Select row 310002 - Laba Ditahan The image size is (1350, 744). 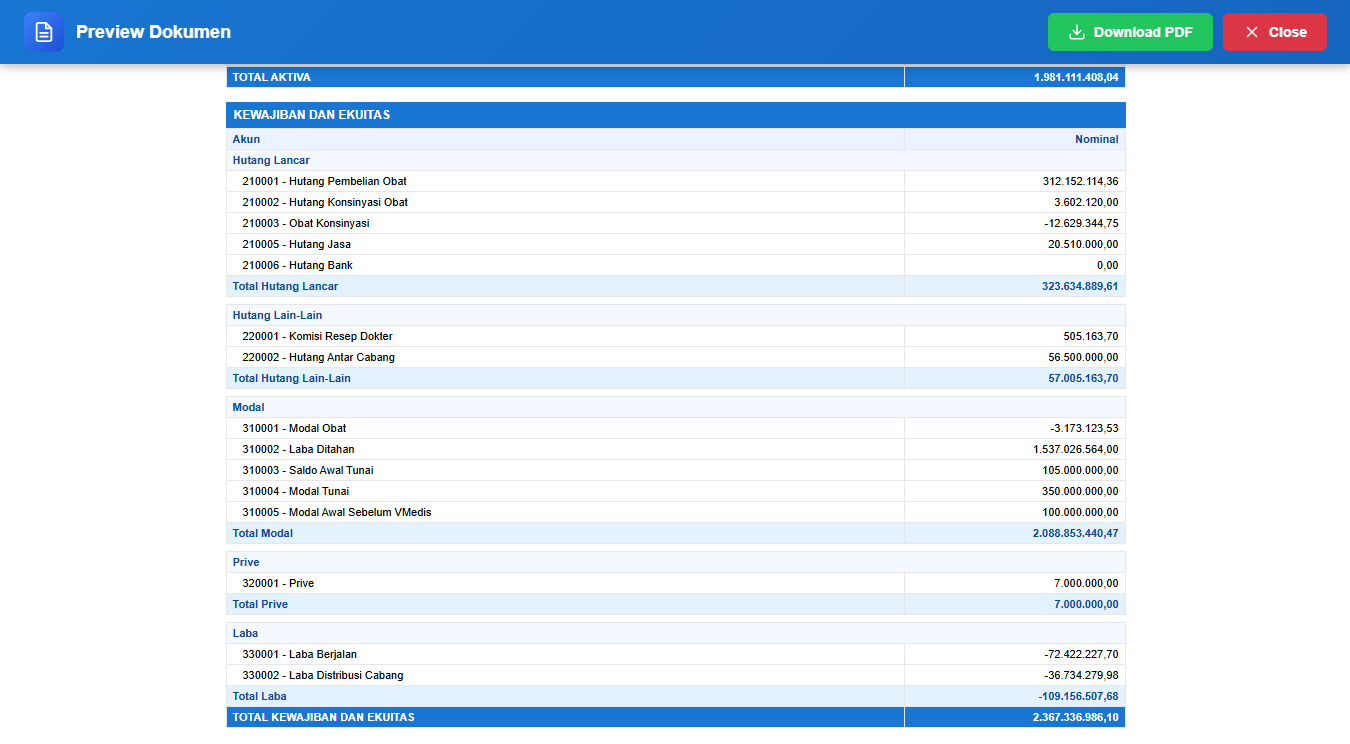[676, 449]
